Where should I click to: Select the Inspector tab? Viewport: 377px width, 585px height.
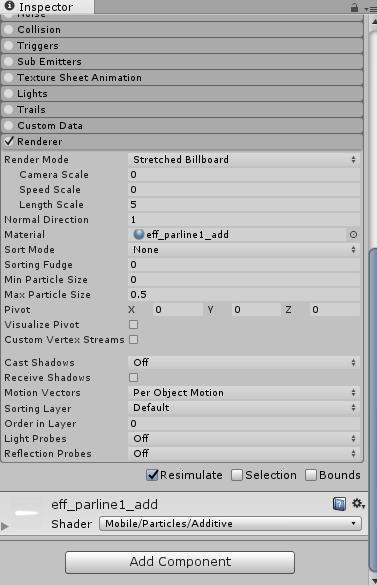point(47,7)
